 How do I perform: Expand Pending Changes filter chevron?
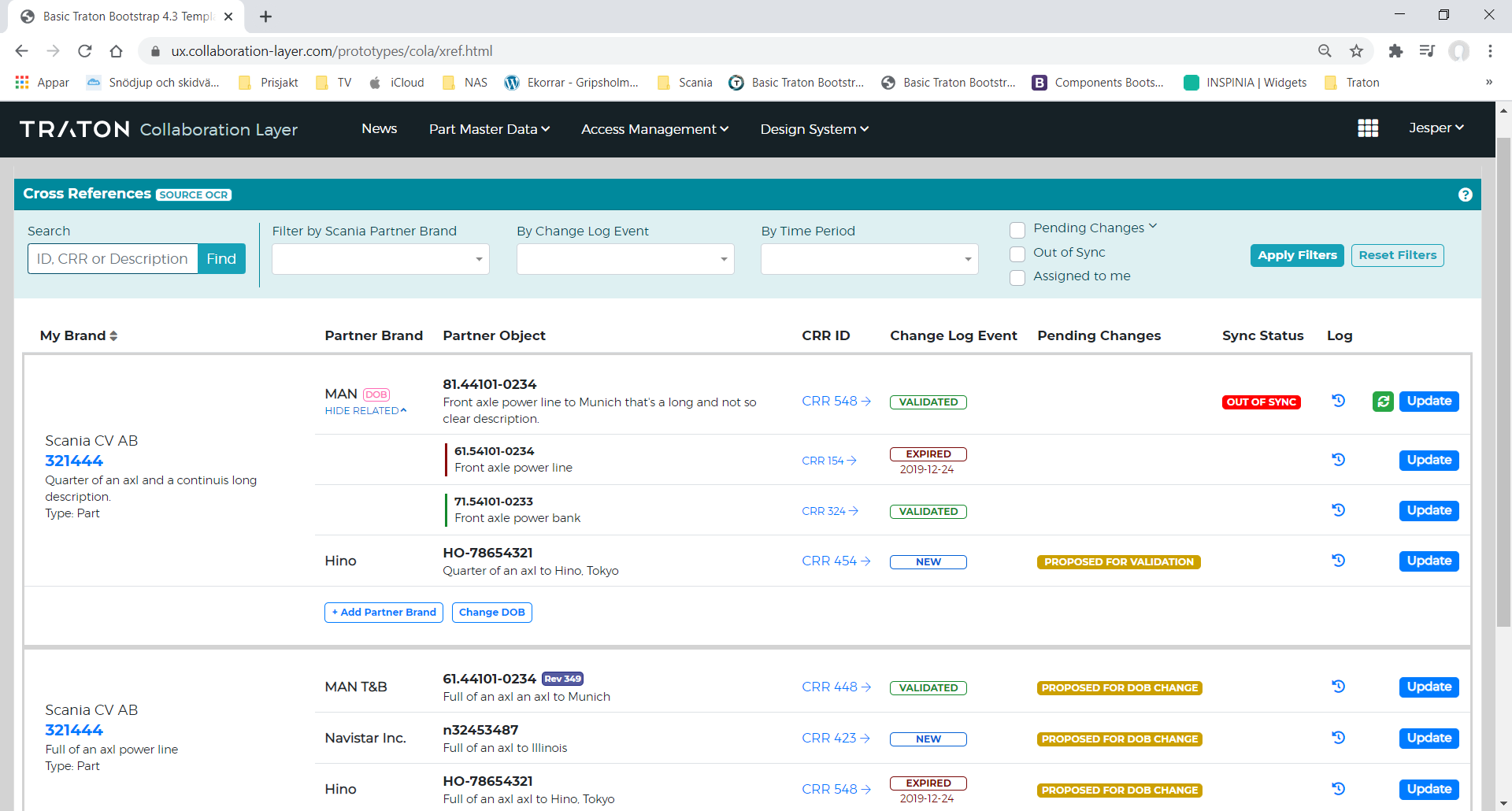tap(1153, 227)
